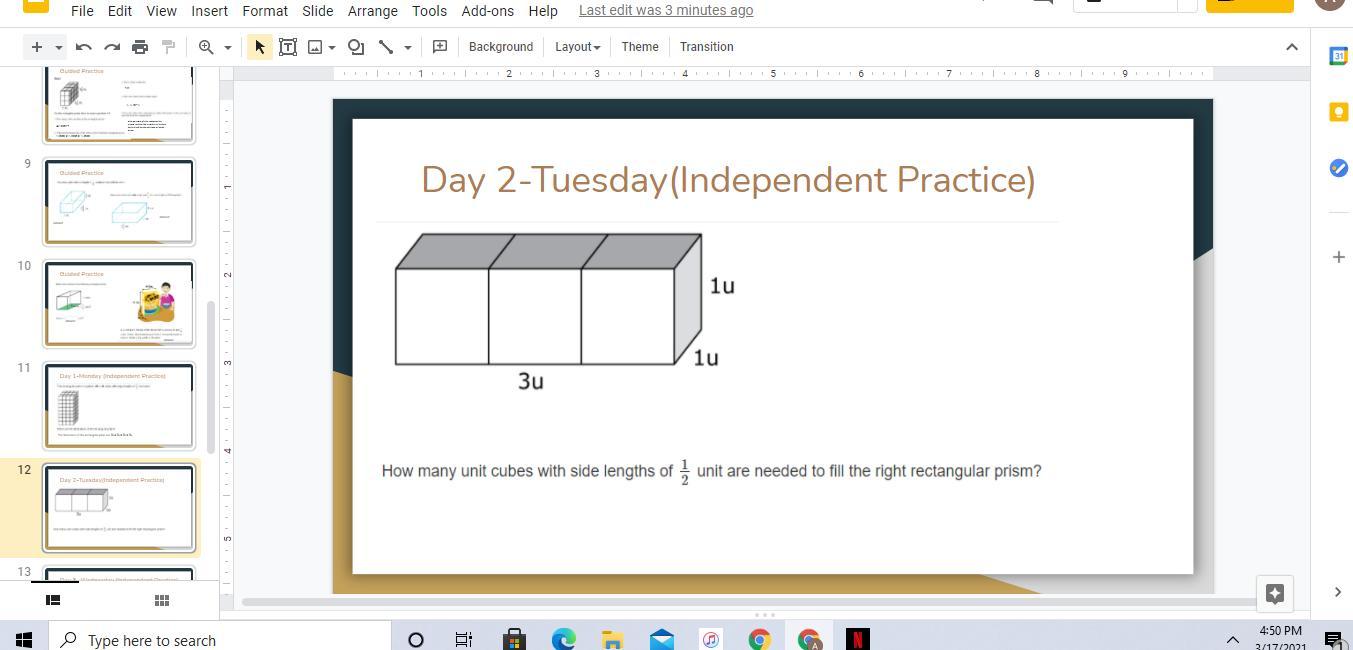This screenshot has width=1353, height=650.
Task: Open the Add-ons menu
Action: (487, 10)
